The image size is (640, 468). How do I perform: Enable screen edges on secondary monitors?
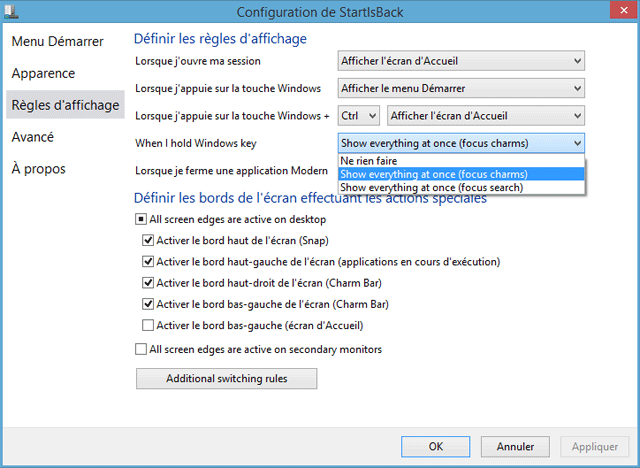[x=140, y=349]
